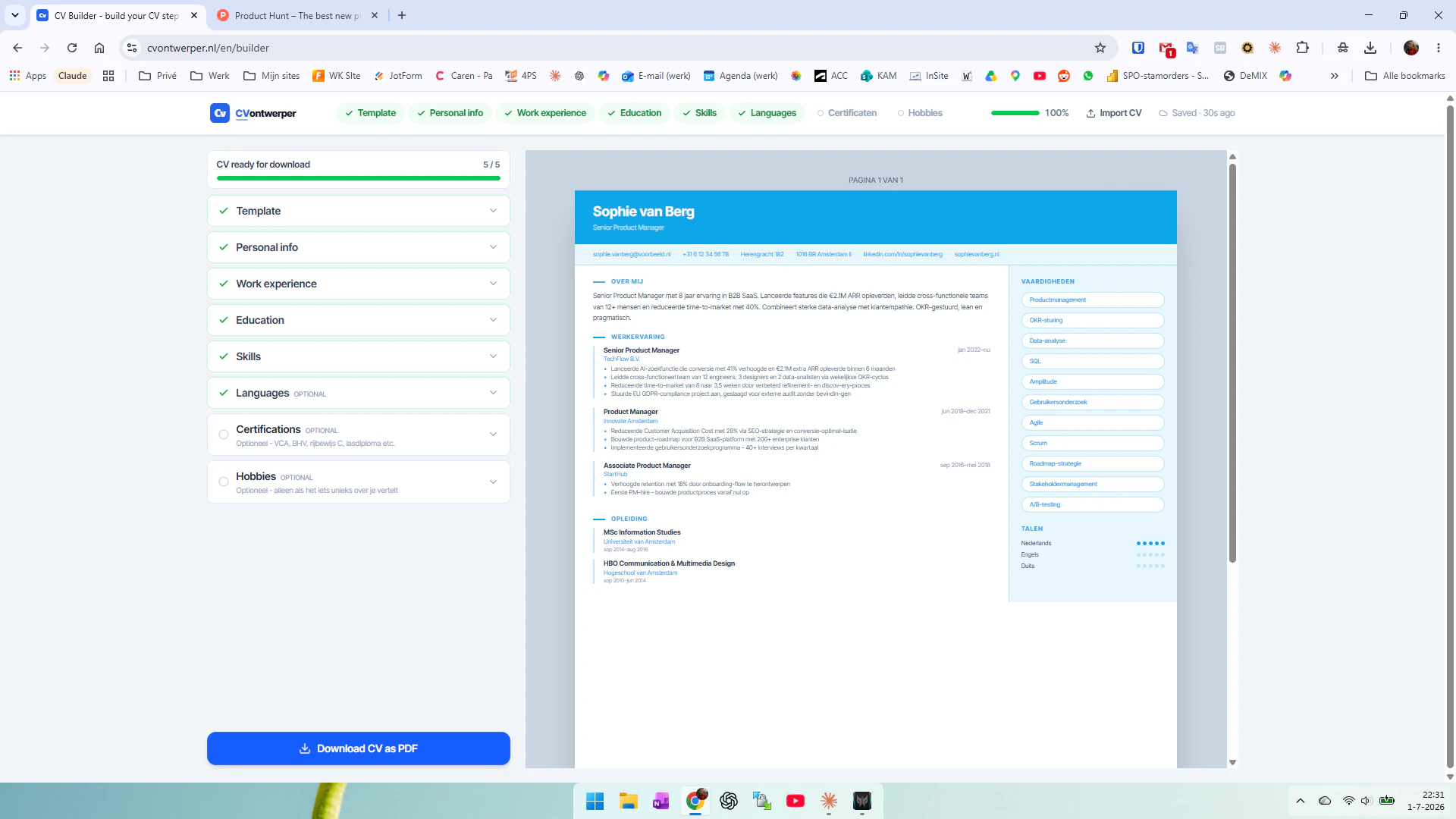This screenshot has width=1456, height=819.
Task: Click the CVontwerper logo icon
Action: coord(220,113)
